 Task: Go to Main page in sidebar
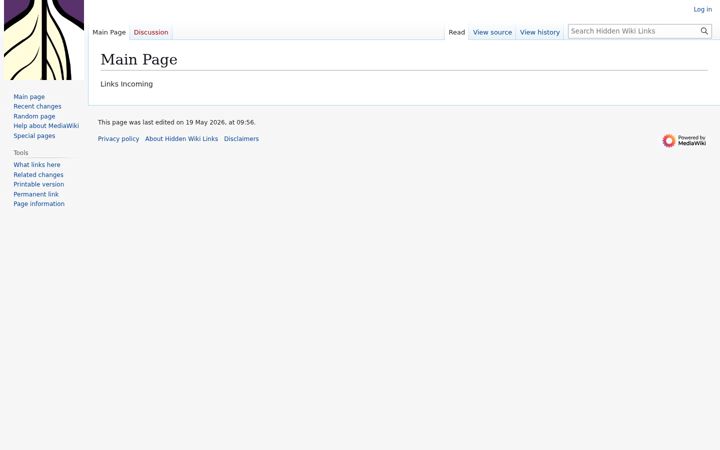(x=29, y=97)
